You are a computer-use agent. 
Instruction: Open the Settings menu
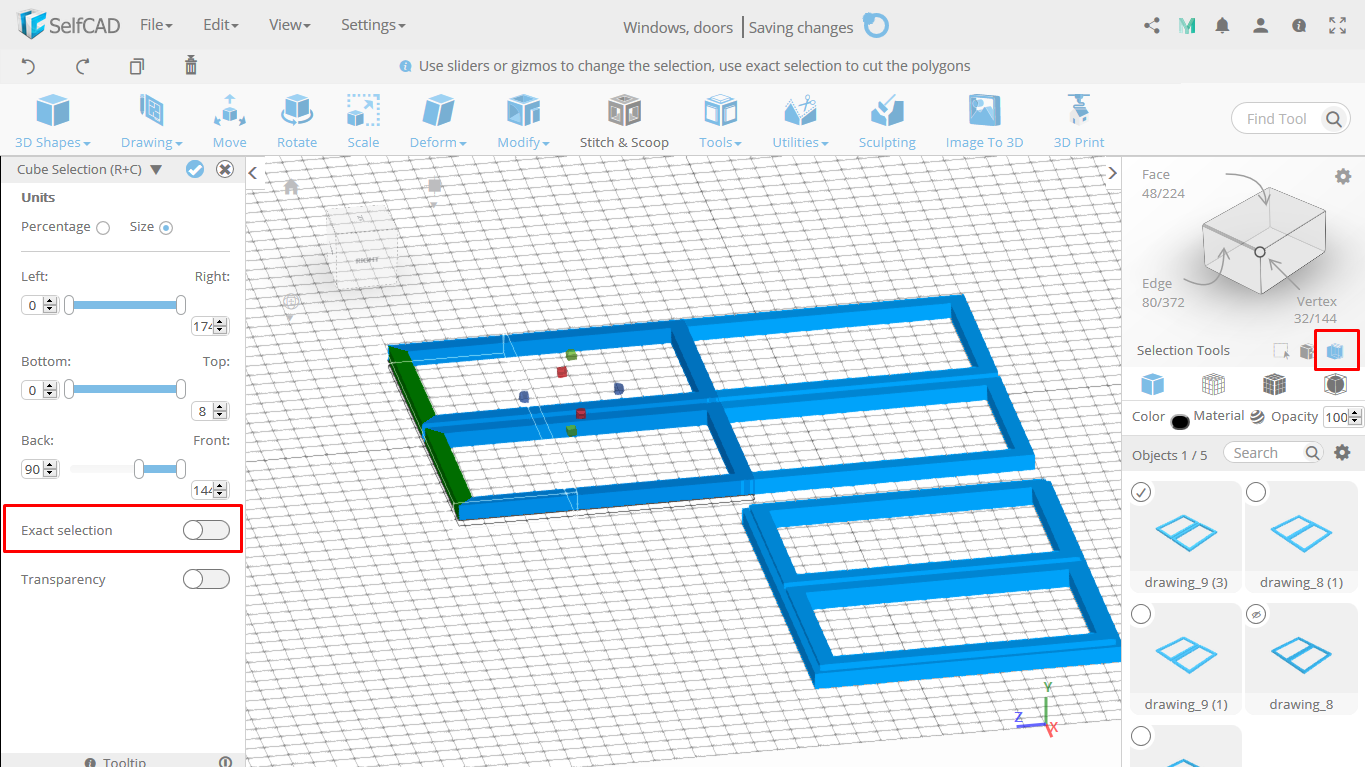373,25
